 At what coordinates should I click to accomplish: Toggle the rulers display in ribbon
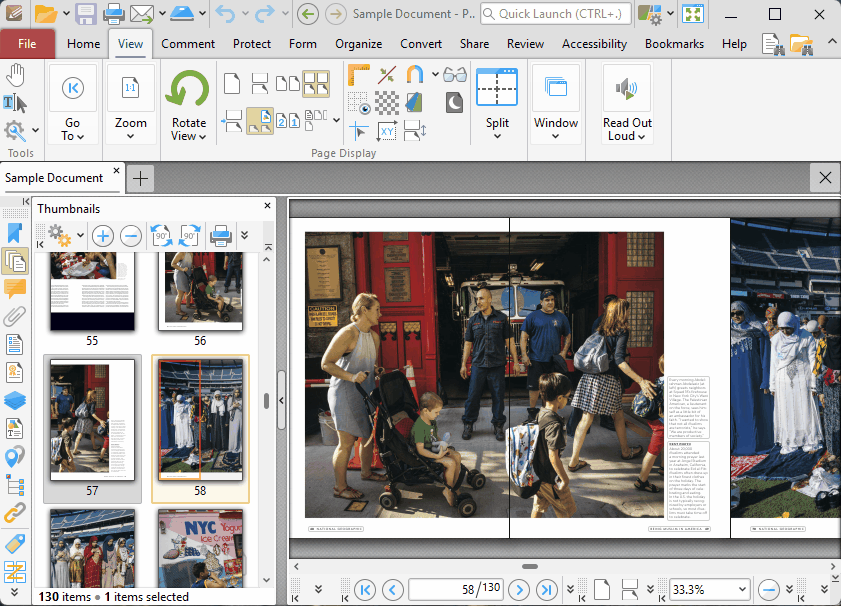click(358, 75)
